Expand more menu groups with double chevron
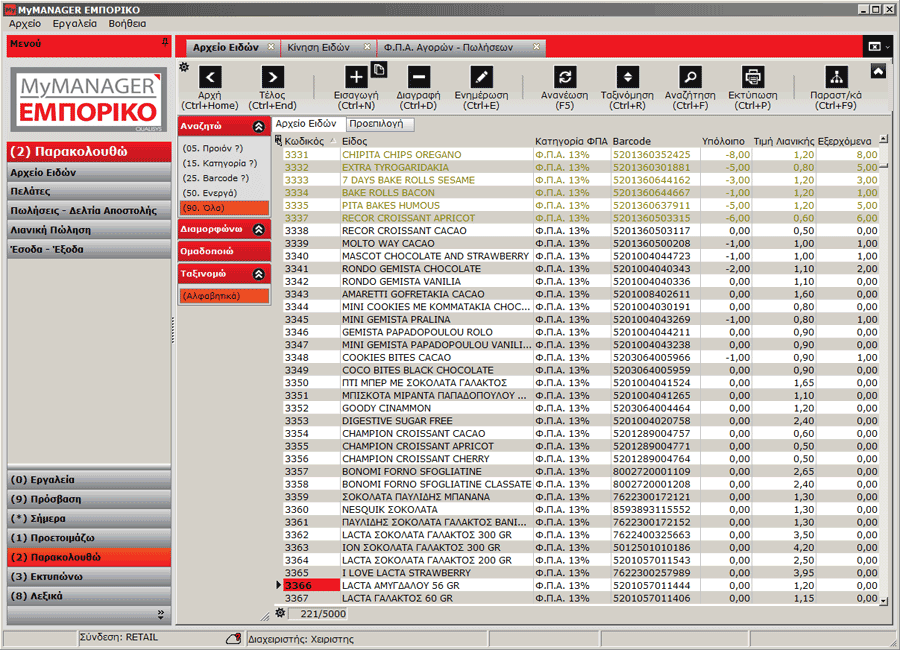This screenshot has height=650, width=900. (161, 614)
